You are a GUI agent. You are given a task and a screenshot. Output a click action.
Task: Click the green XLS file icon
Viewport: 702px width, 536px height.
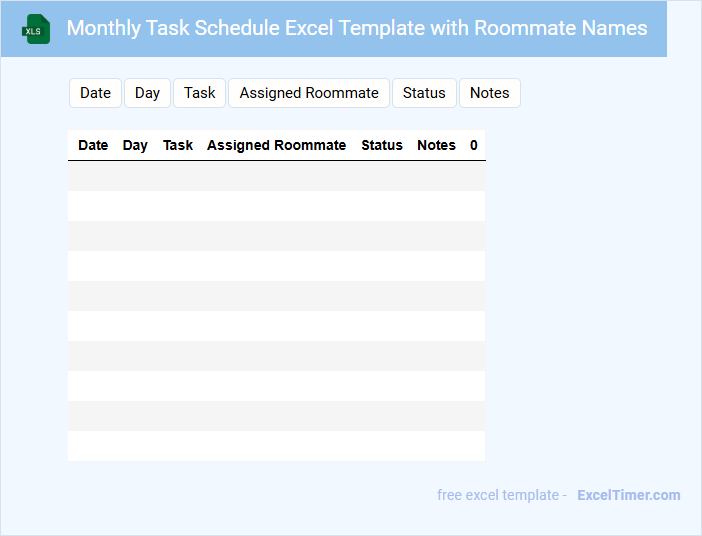(x=37, y=29)
